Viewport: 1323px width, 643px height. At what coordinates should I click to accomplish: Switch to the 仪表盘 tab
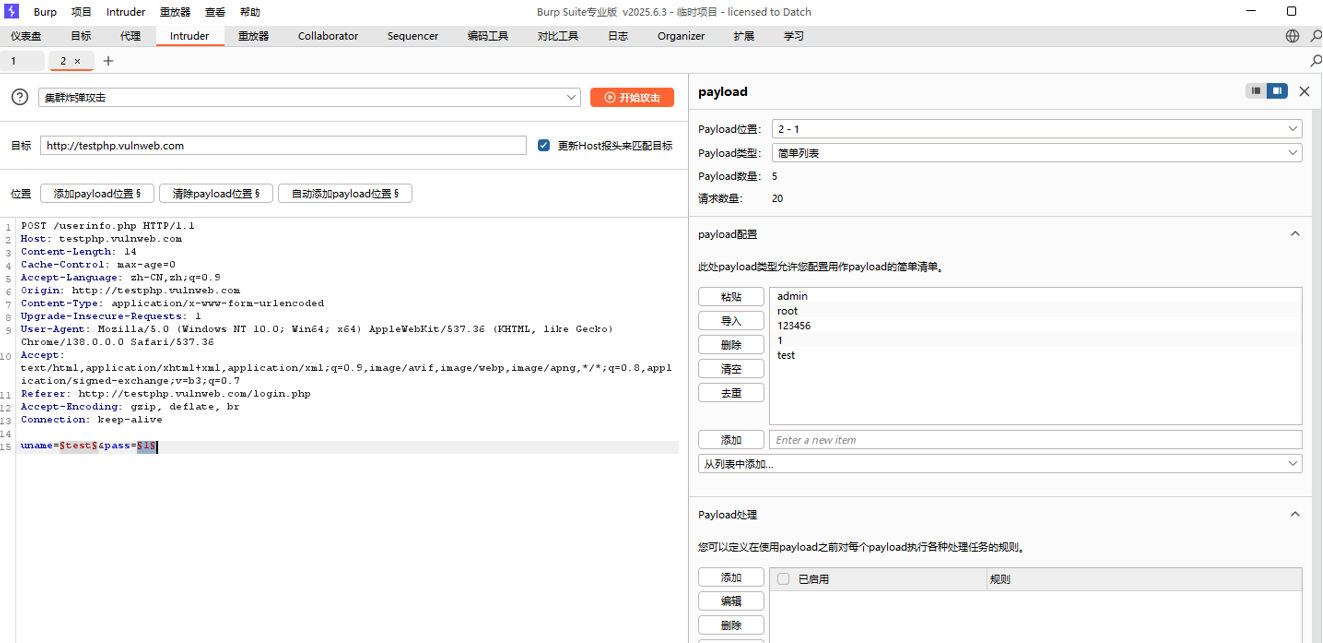pos(26,36)
